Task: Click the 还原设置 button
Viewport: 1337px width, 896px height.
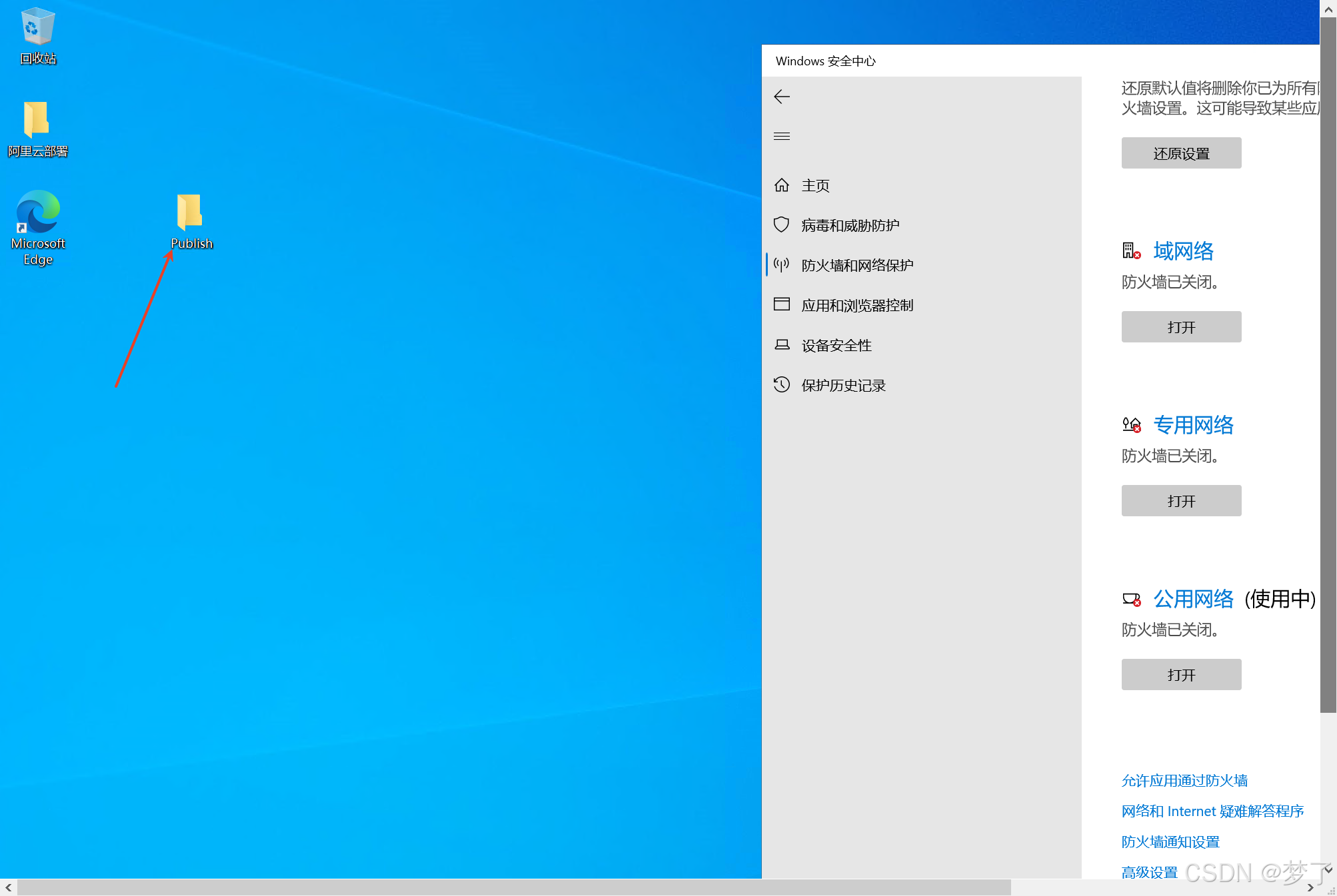Action: (x=1180, y=153)
